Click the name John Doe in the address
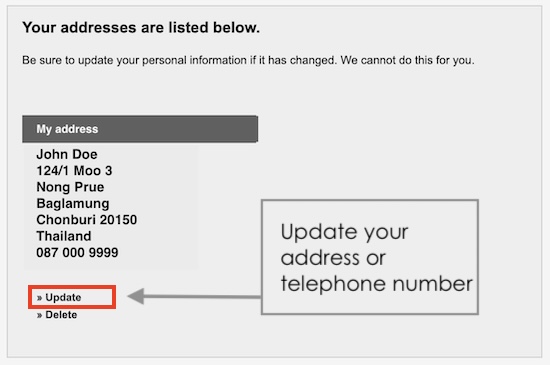550x365 pixels. coord(67,154)
